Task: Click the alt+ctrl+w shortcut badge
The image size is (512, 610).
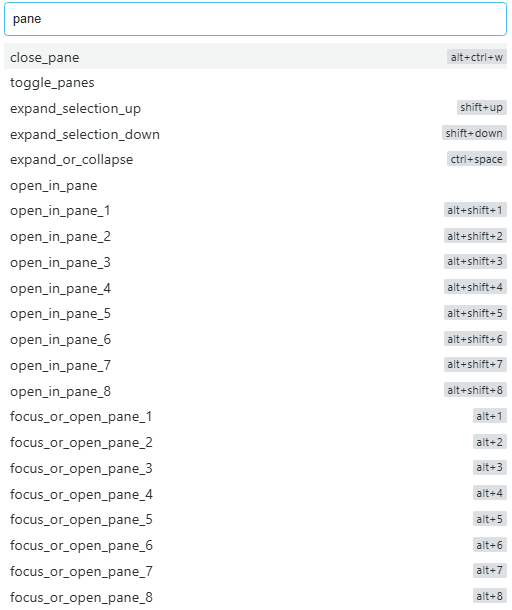Action: pos(477,57)
